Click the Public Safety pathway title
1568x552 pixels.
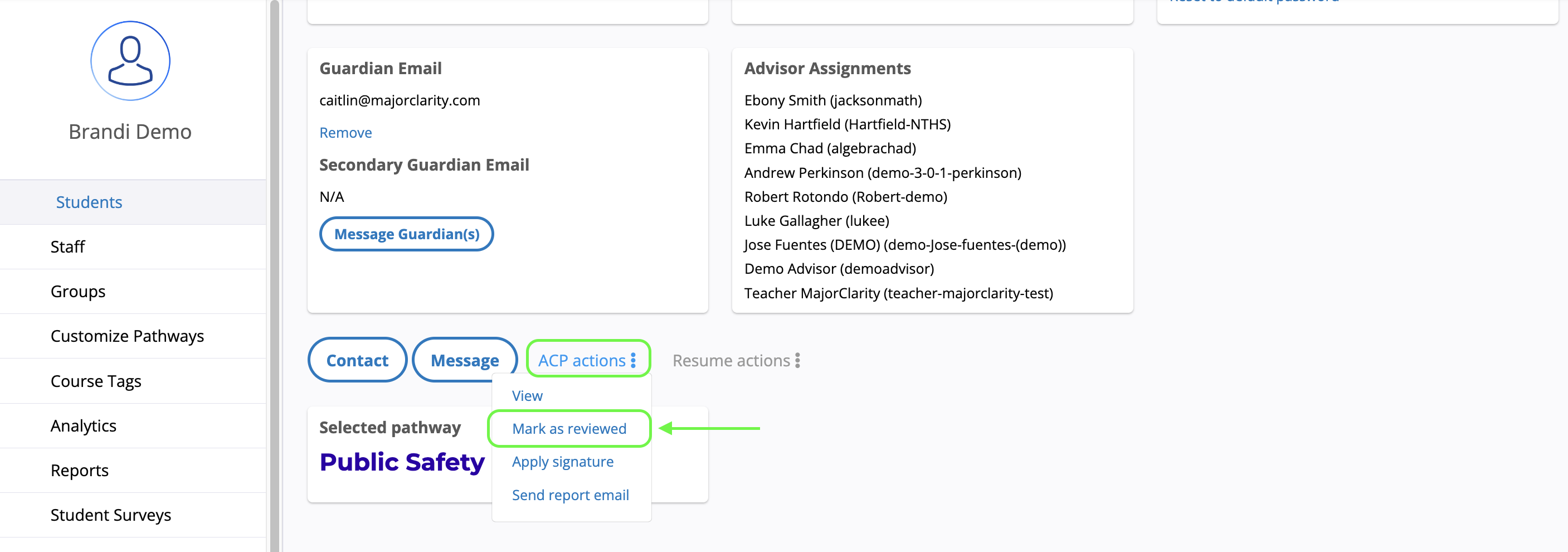pos(402,462)
